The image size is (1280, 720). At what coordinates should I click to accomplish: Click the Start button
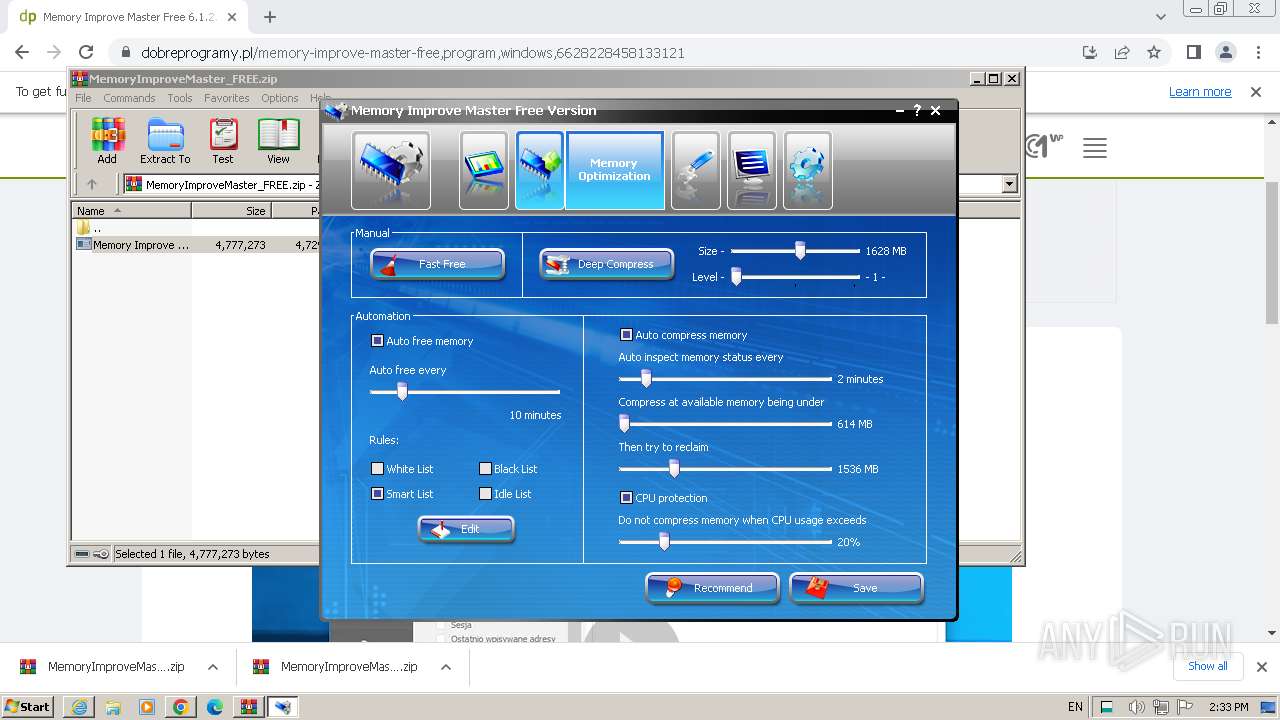29,707
